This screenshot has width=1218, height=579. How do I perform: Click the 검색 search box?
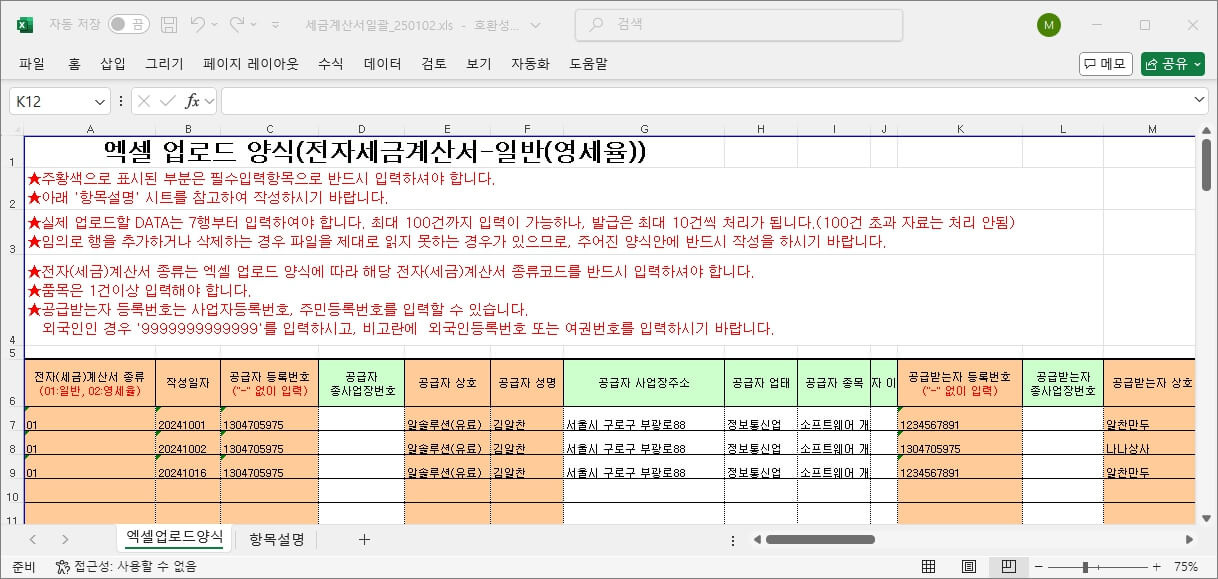tap(739, 25)
